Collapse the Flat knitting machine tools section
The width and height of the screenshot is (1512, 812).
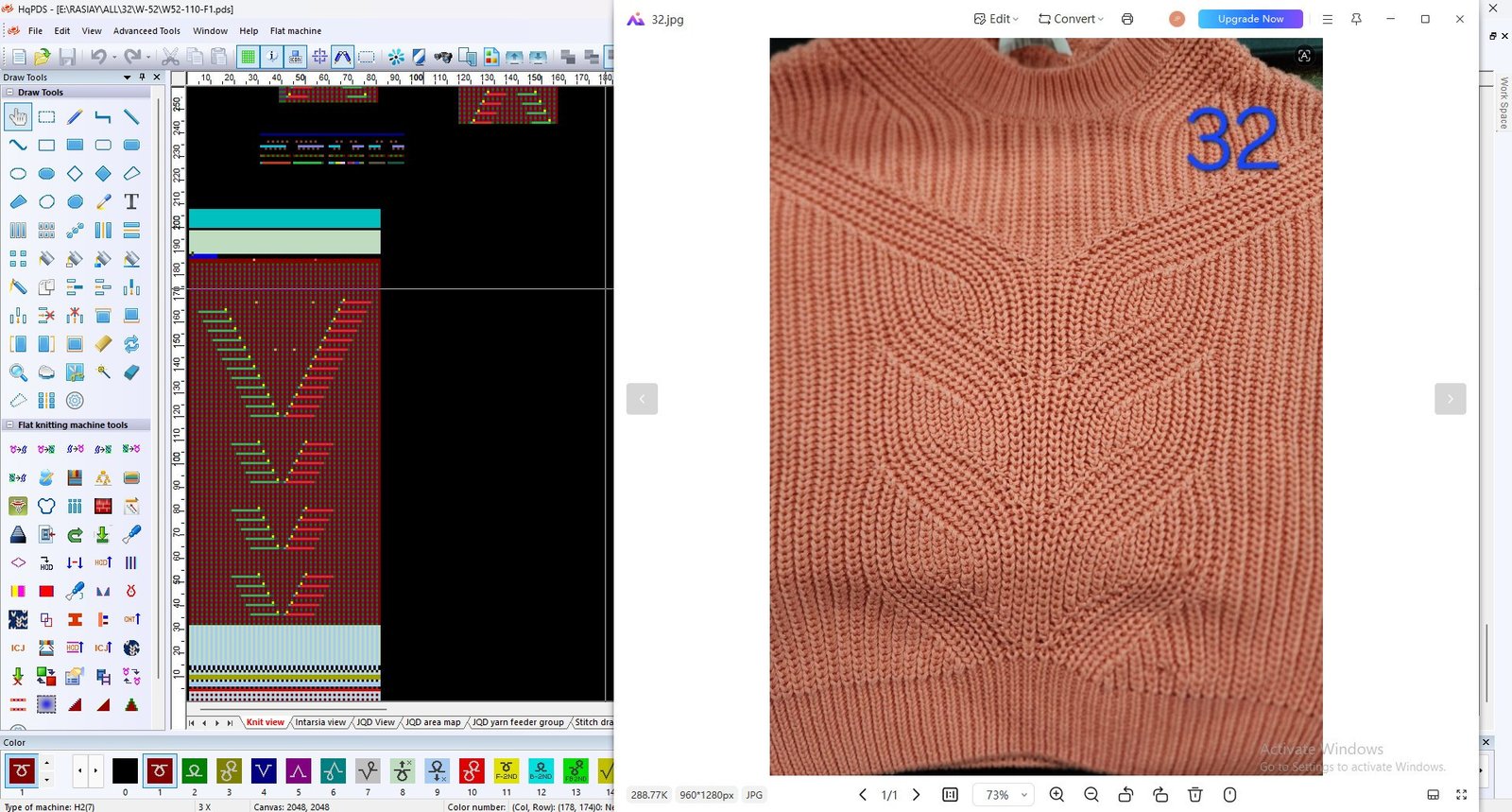click(x=9, y=425)
